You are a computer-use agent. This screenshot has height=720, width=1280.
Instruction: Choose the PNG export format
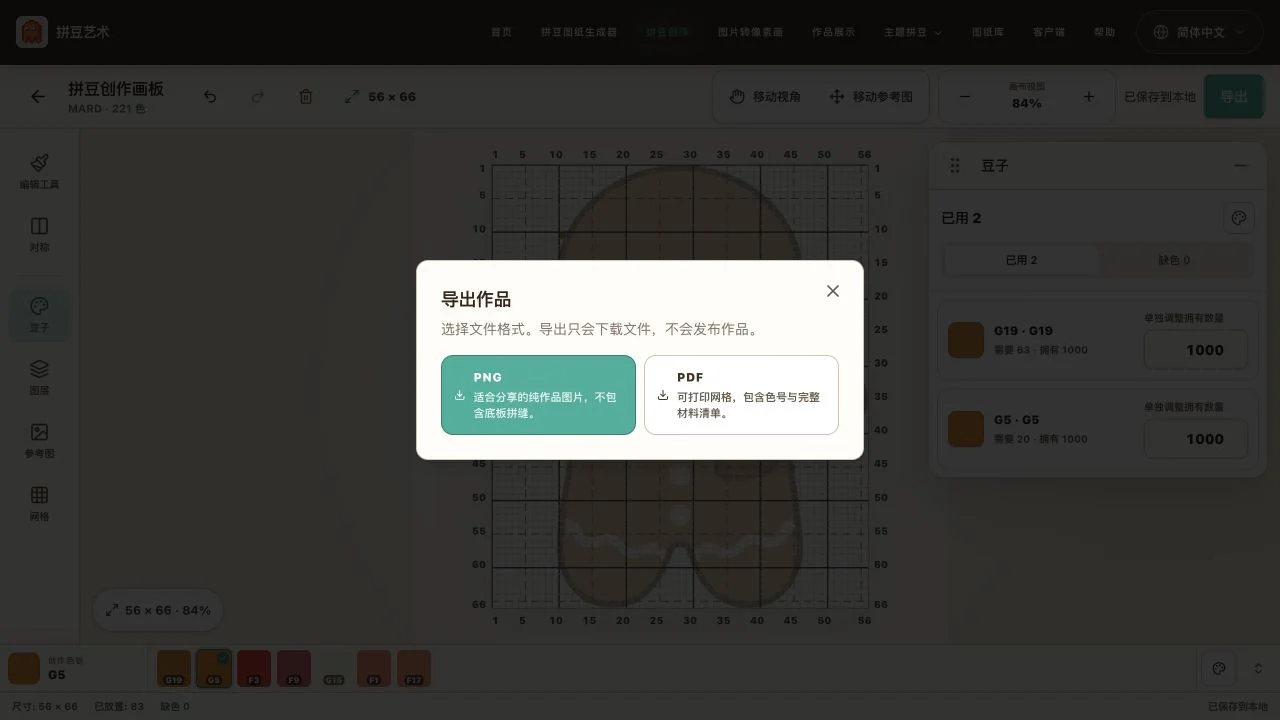538,395
